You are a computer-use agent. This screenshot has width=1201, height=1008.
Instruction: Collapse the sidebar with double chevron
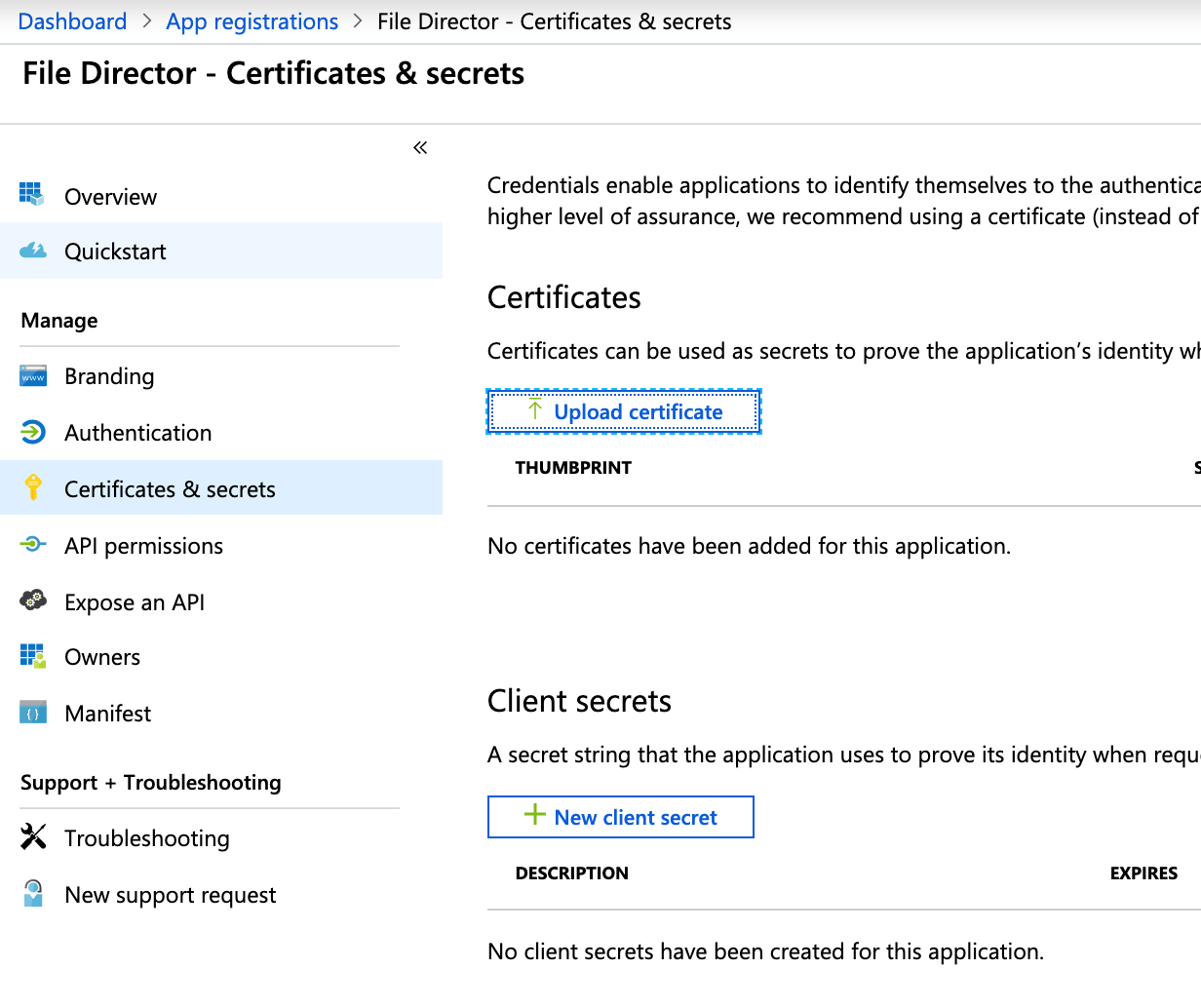[420, 148]
